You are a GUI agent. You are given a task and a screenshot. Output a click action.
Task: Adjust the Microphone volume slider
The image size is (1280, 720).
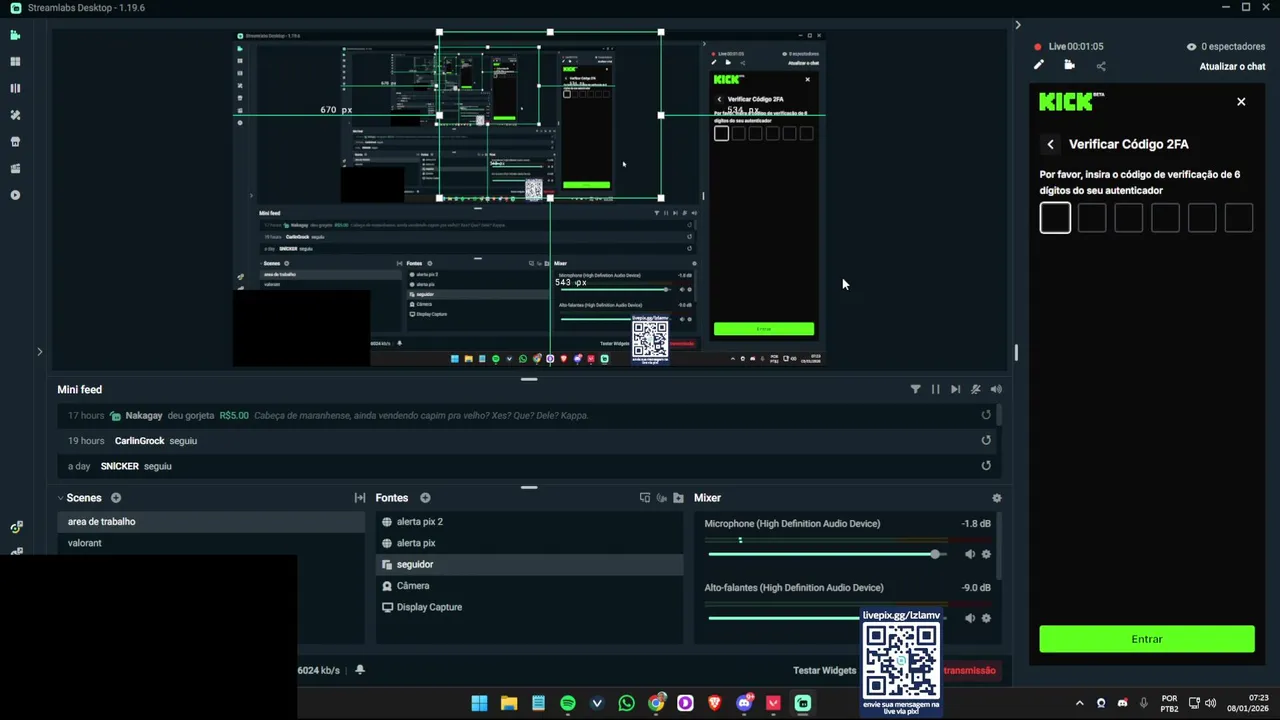click(826, 554)
